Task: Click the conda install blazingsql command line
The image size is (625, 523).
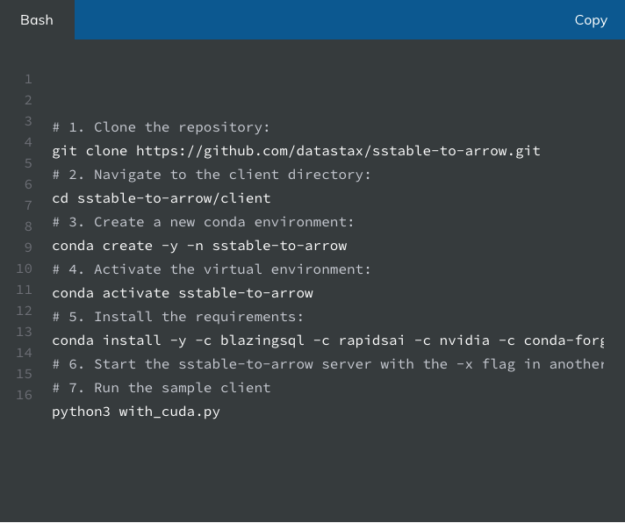Action: 328,341
